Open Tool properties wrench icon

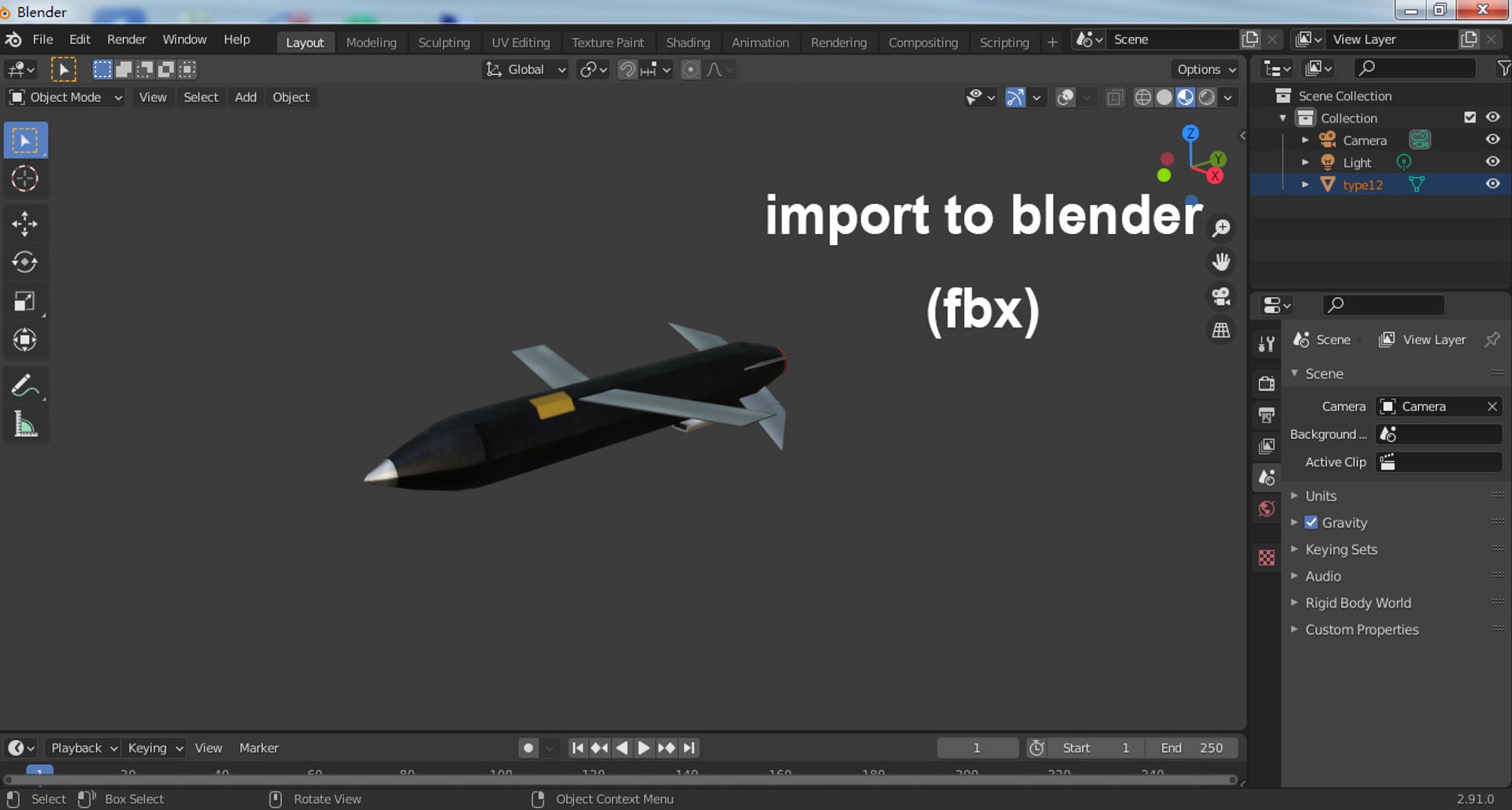click(1266, 344)
